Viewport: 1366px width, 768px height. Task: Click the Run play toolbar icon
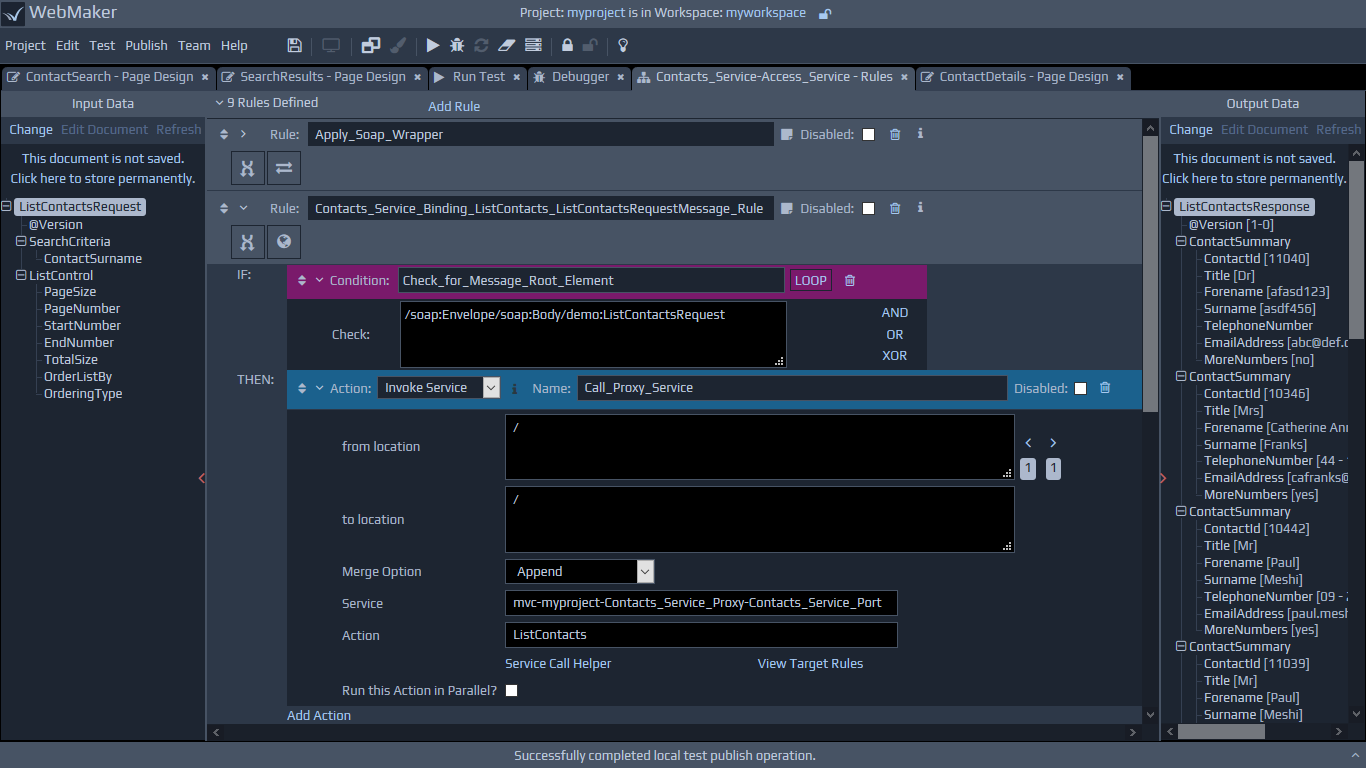[x=433, y=45]
